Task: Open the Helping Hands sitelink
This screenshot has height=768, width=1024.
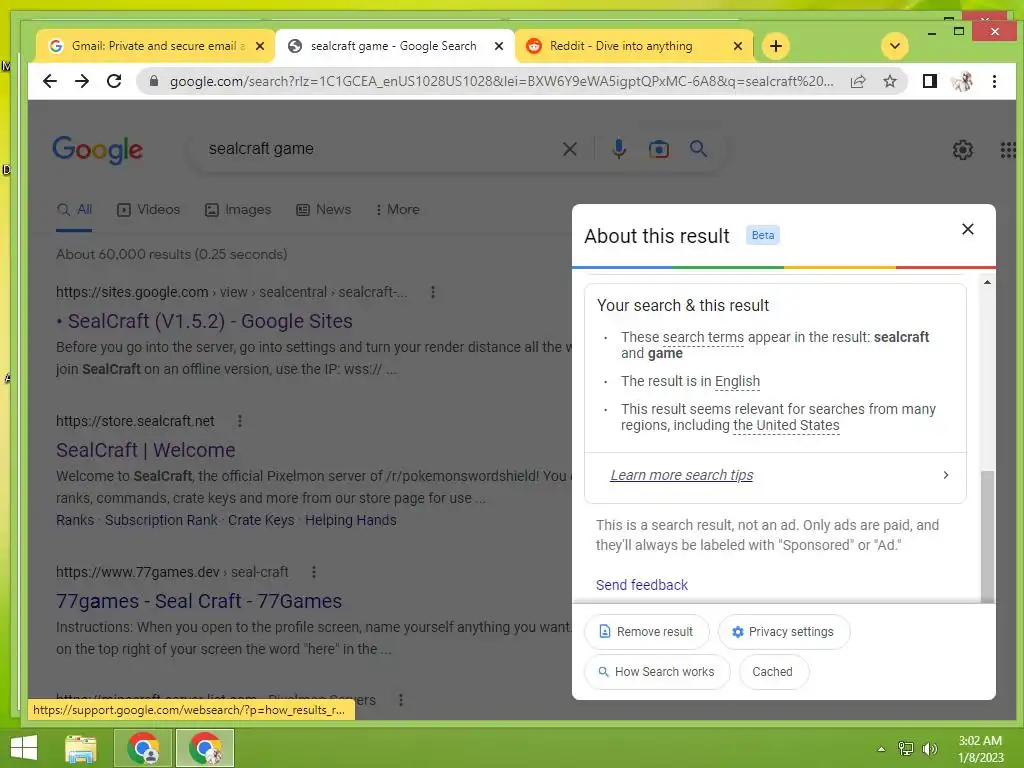Action: point(351,520)
